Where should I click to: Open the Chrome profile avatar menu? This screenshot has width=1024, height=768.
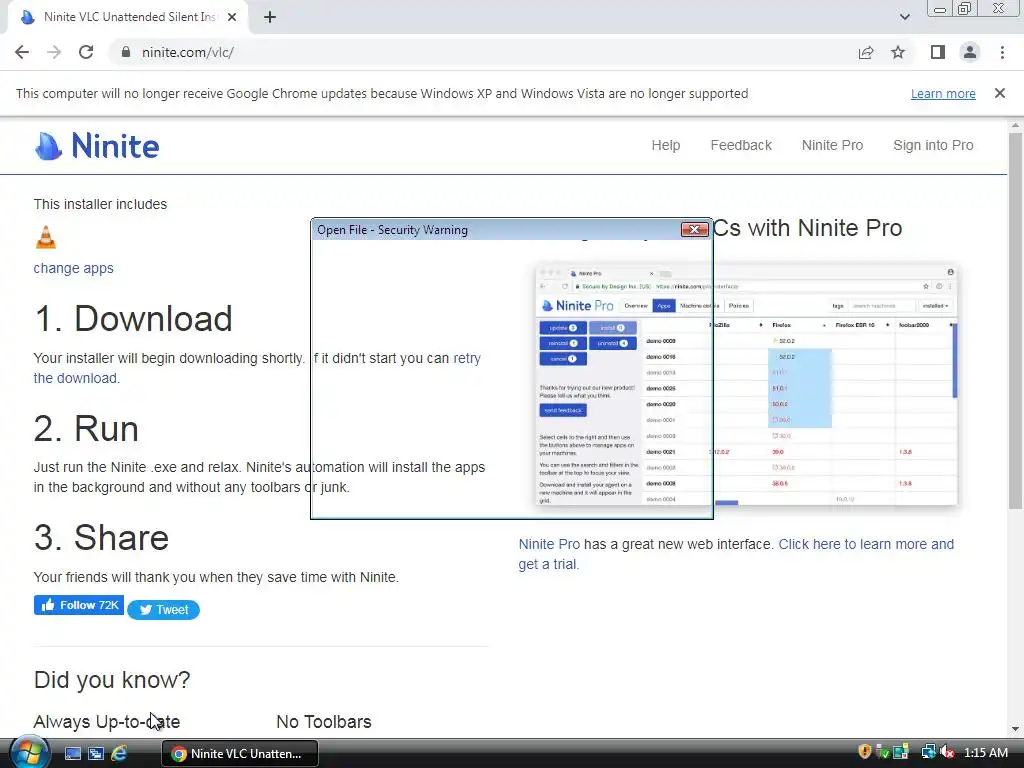(970, 52)
